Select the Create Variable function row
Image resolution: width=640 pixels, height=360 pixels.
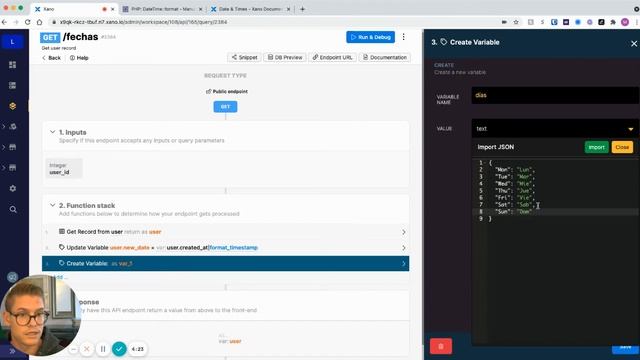225,264
